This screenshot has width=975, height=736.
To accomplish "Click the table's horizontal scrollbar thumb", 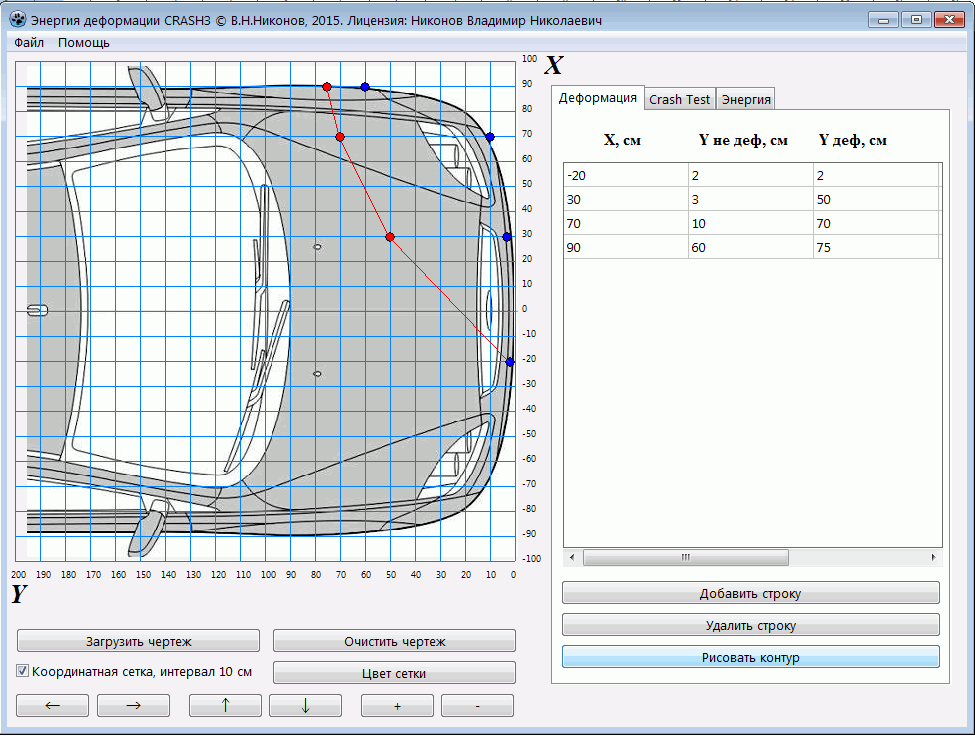I will tap(685, 557).
